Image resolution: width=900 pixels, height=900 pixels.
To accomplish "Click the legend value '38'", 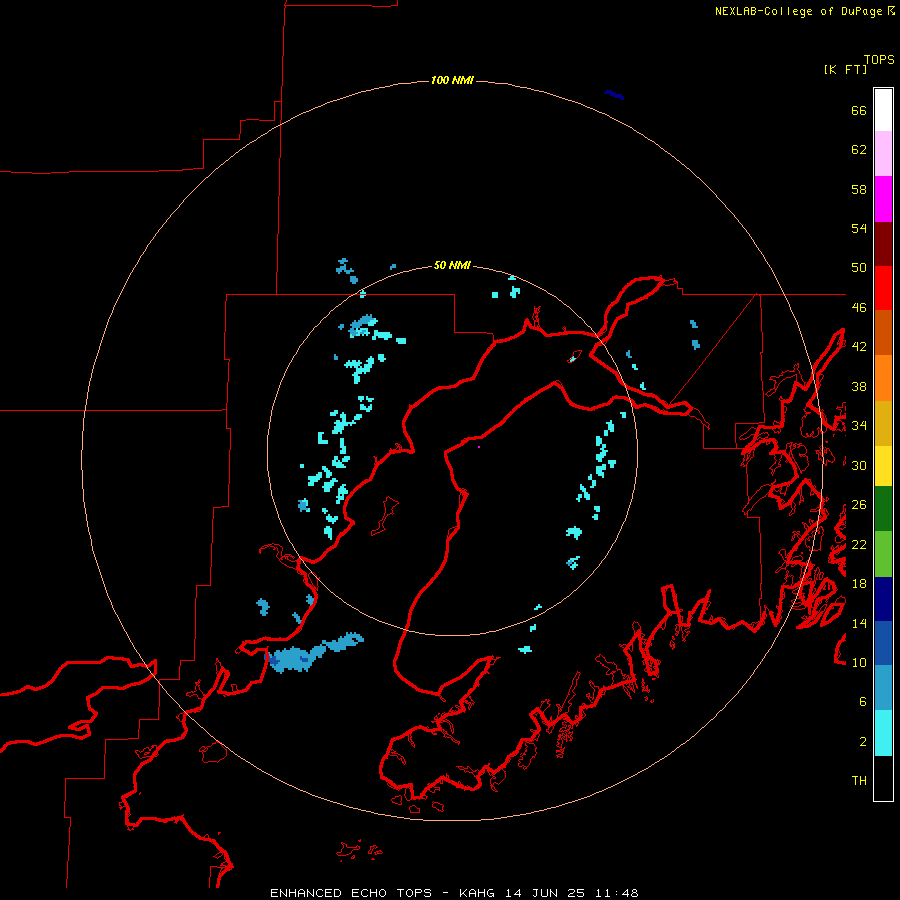I will (x=859, y=386).
